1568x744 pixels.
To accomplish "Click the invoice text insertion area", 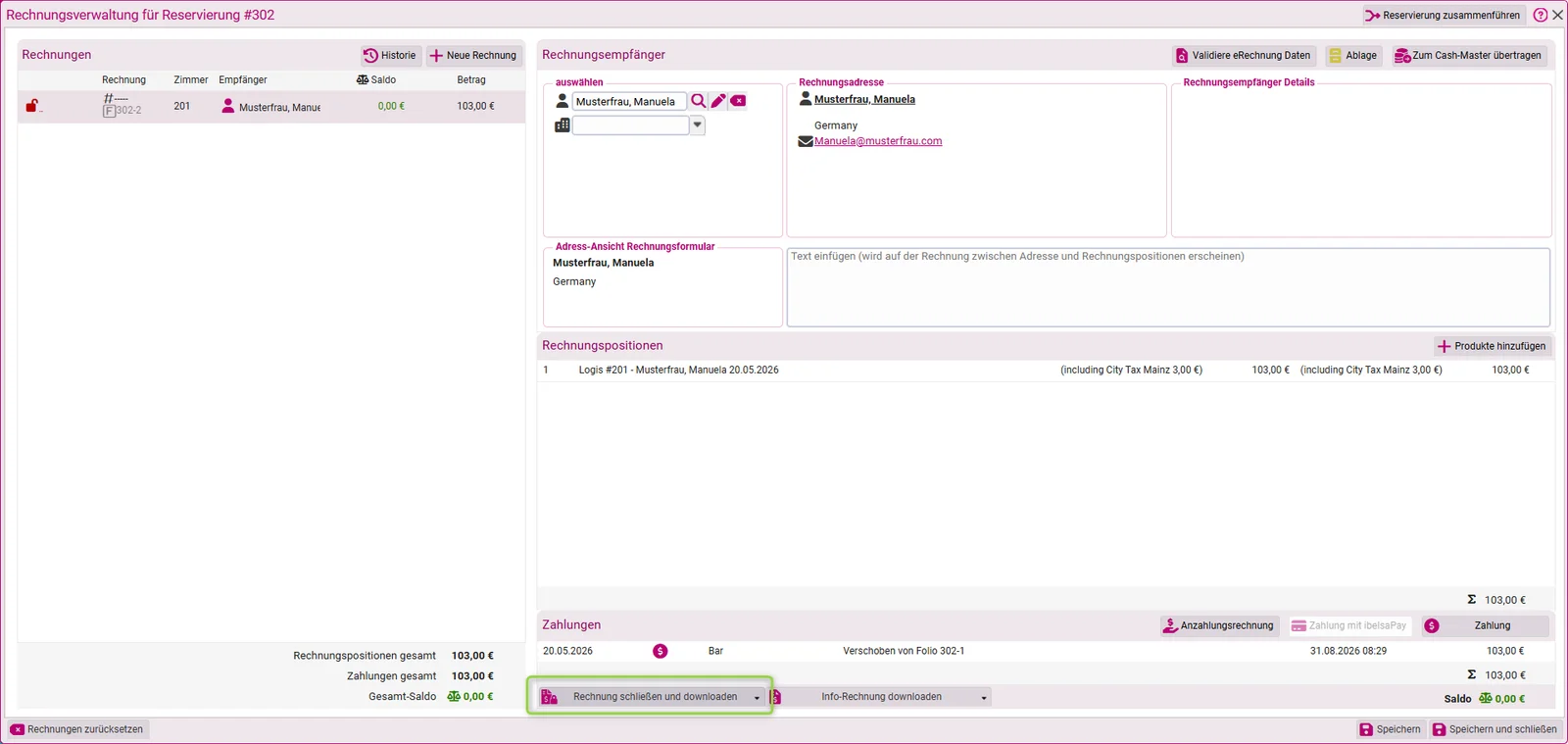I will tap(1168, 286).
